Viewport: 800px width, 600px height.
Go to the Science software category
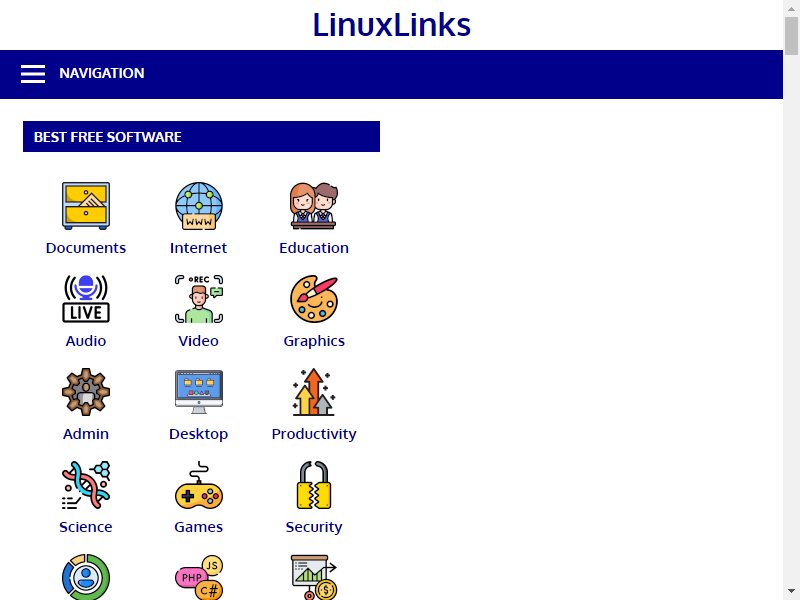86,527
